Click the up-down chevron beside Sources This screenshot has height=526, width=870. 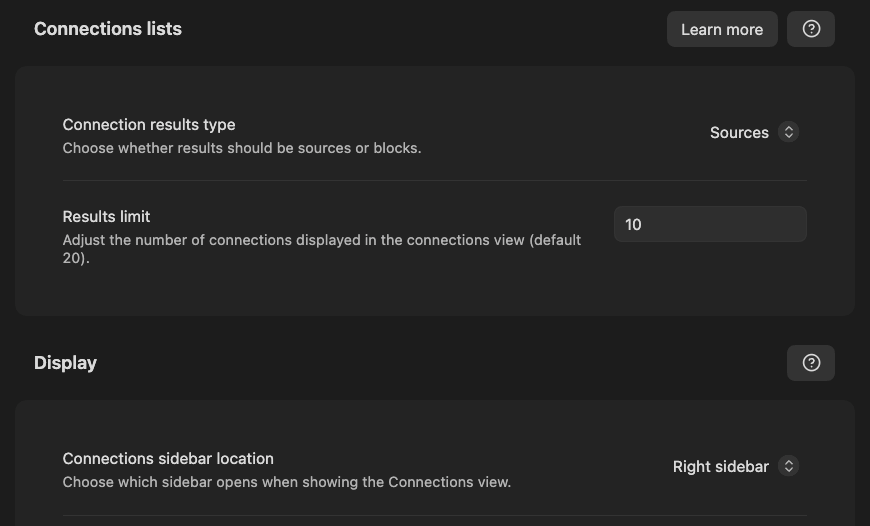(x=788, y=132)
